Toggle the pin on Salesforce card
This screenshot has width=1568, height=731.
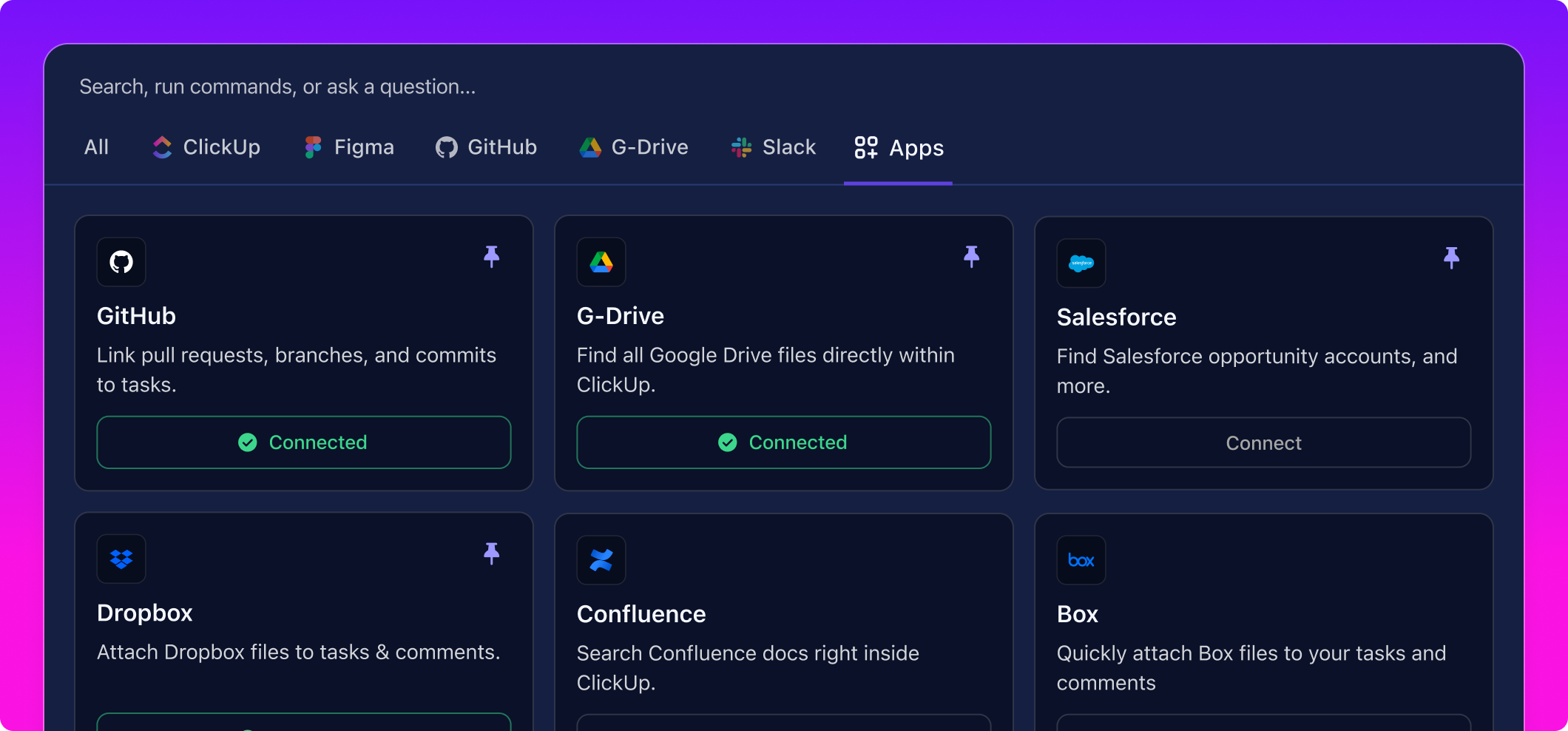[x=1451, y=258]
